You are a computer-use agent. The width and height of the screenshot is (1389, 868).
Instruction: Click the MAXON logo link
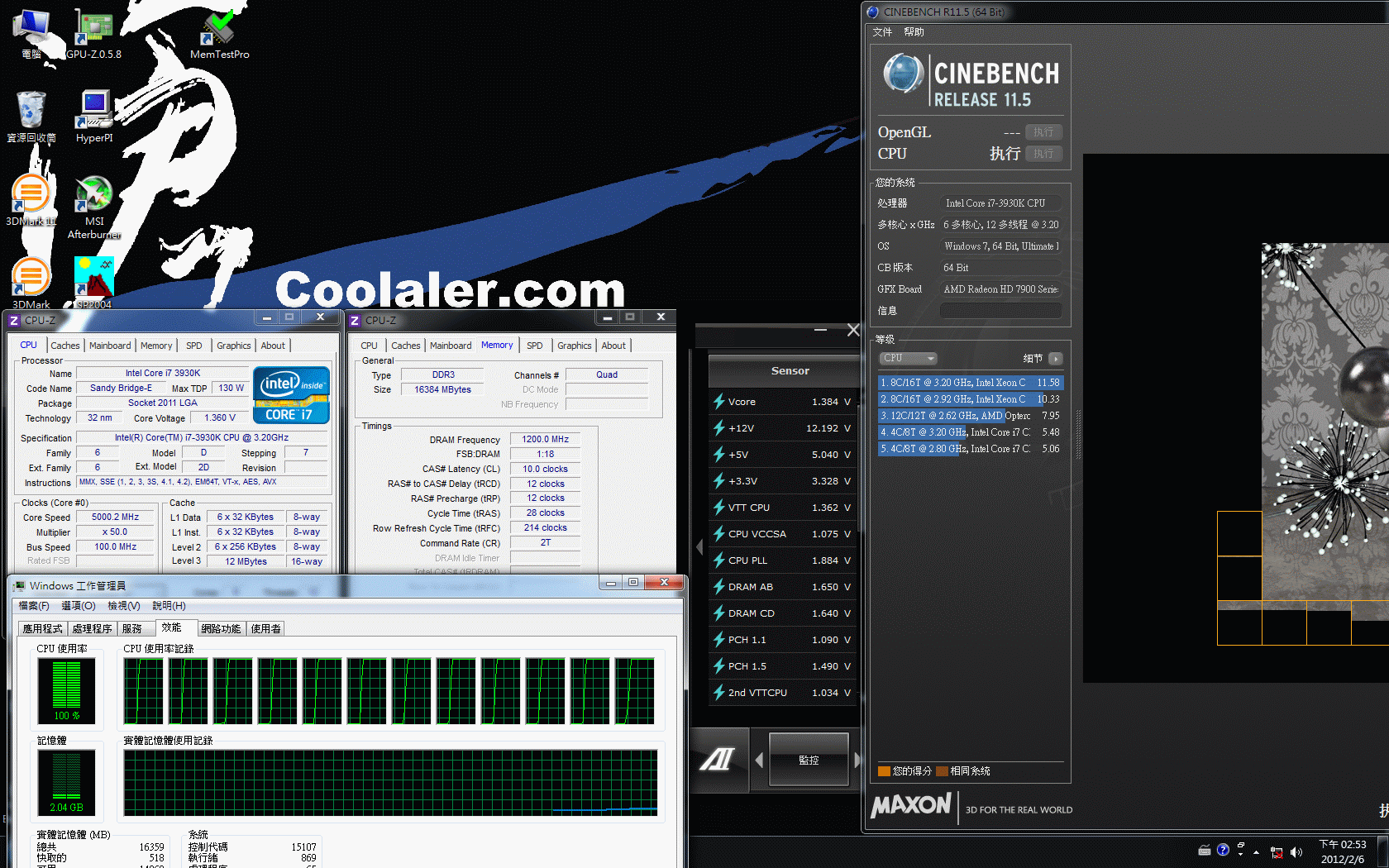(x=911, y=805)
